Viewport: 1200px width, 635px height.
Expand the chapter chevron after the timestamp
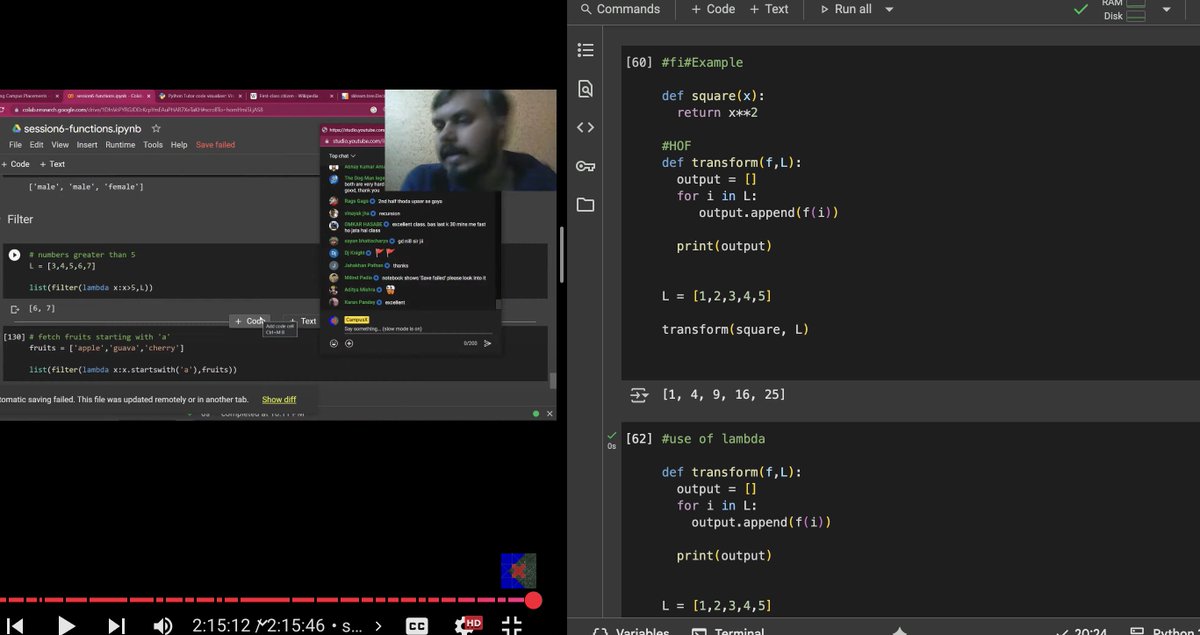[x=378, y=626]
